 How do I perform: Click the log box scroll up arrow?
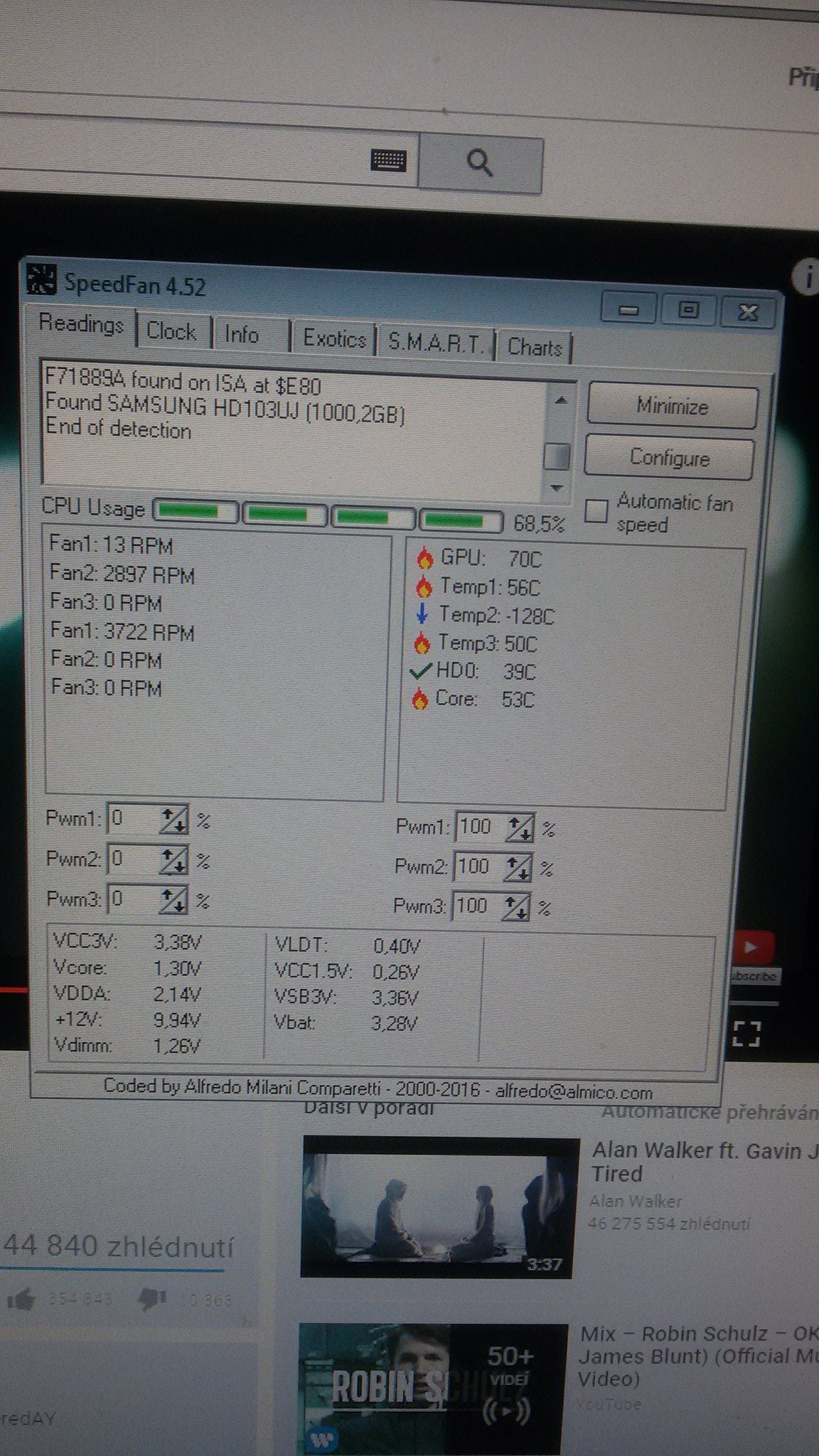click(x=560, y=402)
